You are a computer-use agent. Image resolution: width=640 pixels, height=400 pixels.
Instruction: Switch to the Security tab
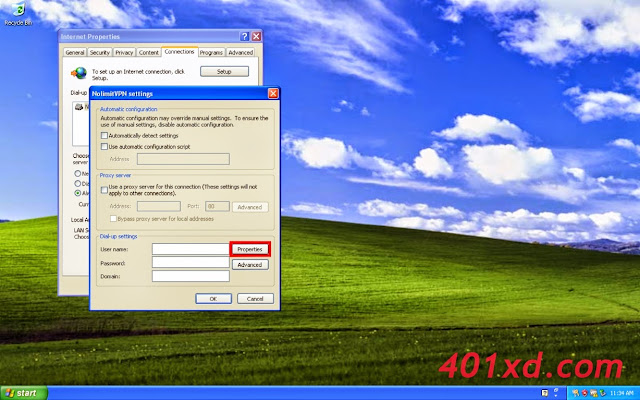tap(100, 53)
